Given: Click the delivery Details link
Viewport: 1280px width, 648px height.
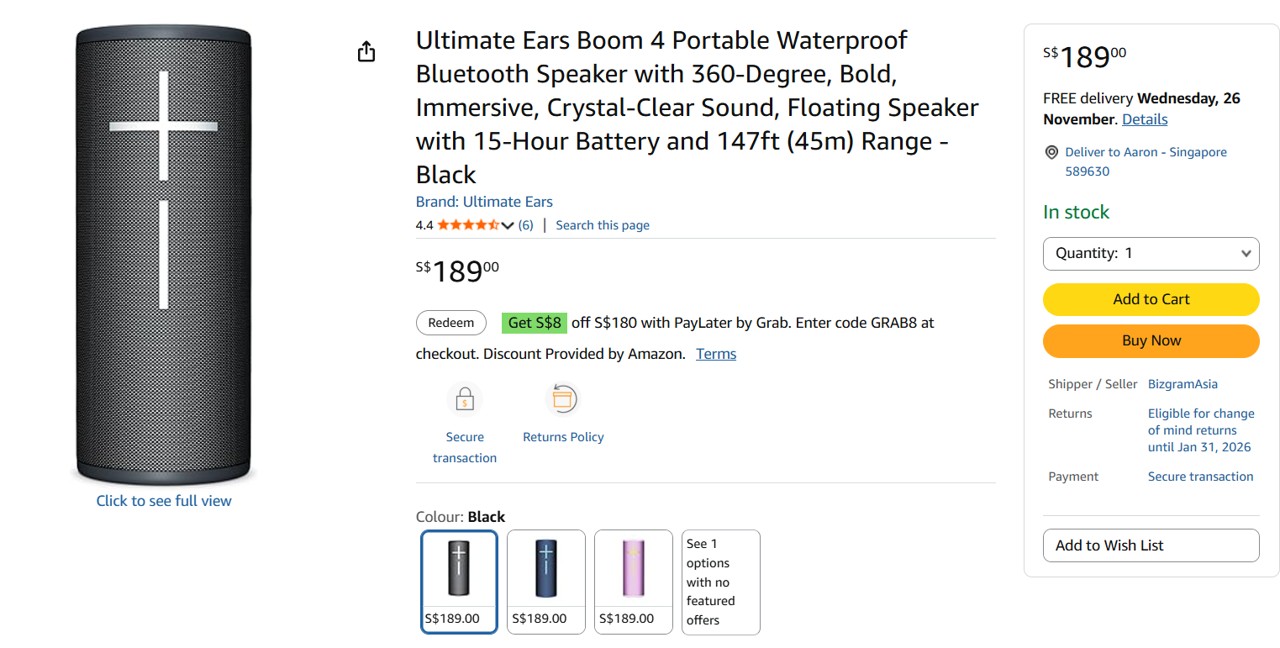Looking at the screenshot, I should pos(1144,119).
